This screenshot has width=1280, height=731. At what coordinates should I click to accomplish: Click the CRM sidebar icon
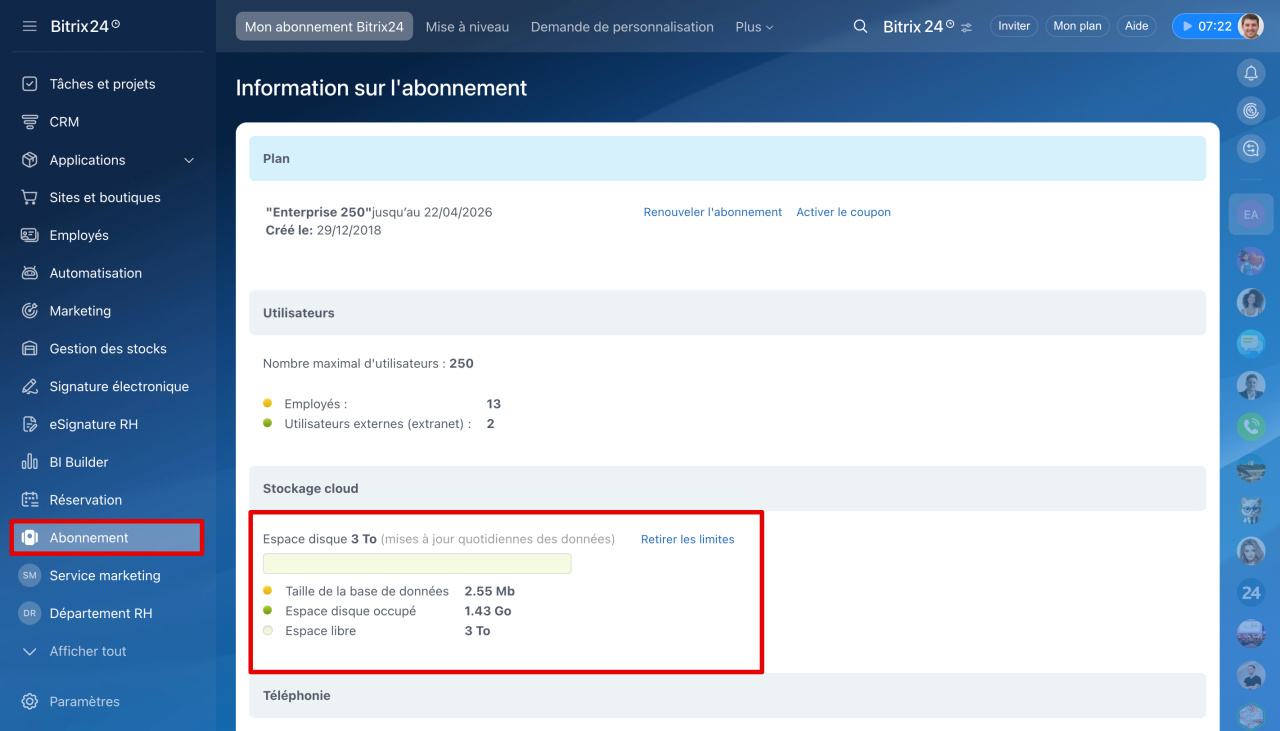tap(30, 122)
